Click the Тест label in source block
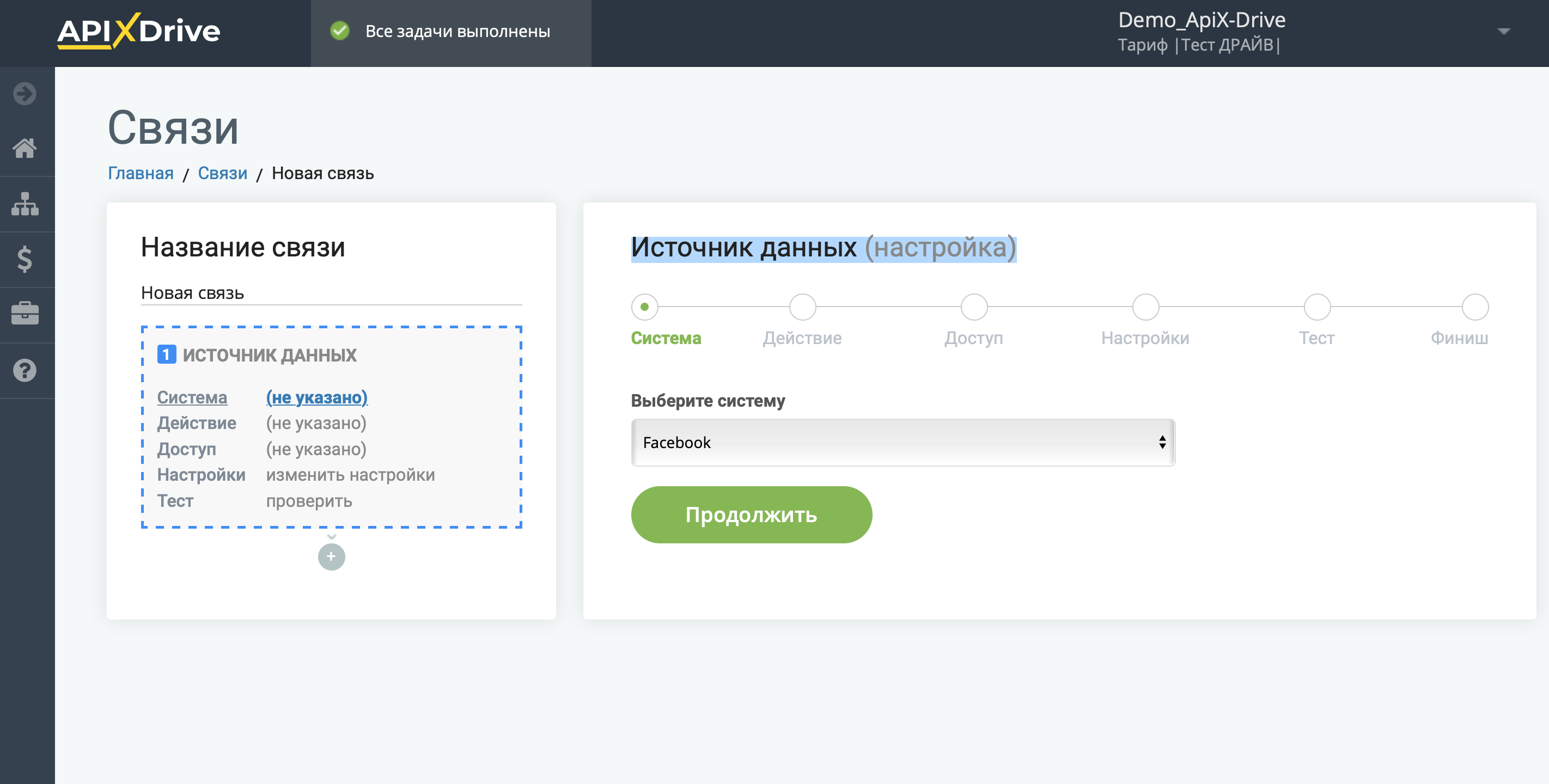 pos(175,501)
